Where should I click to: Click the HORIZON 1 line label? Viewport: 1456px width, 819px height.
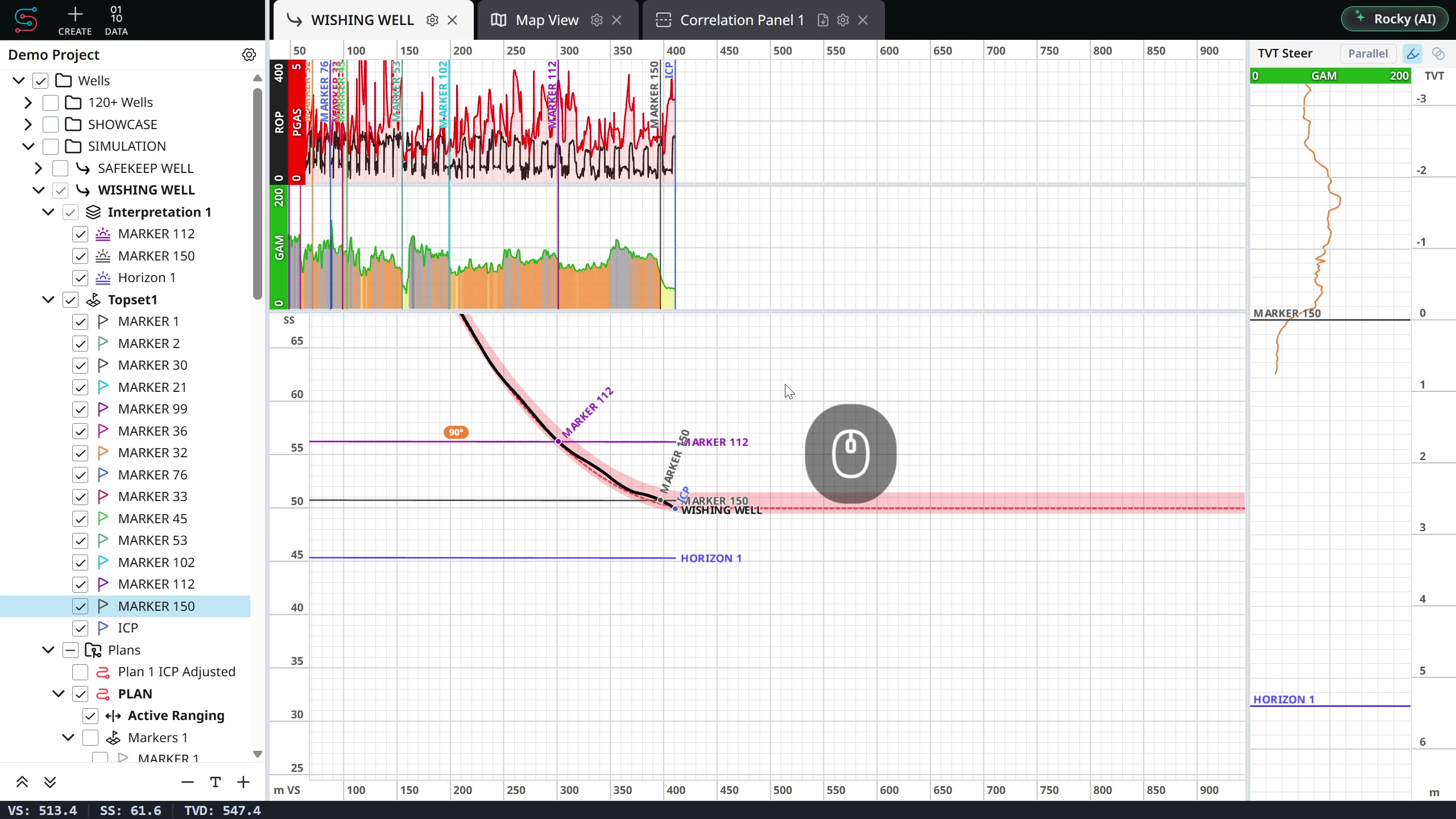[711, 559]
